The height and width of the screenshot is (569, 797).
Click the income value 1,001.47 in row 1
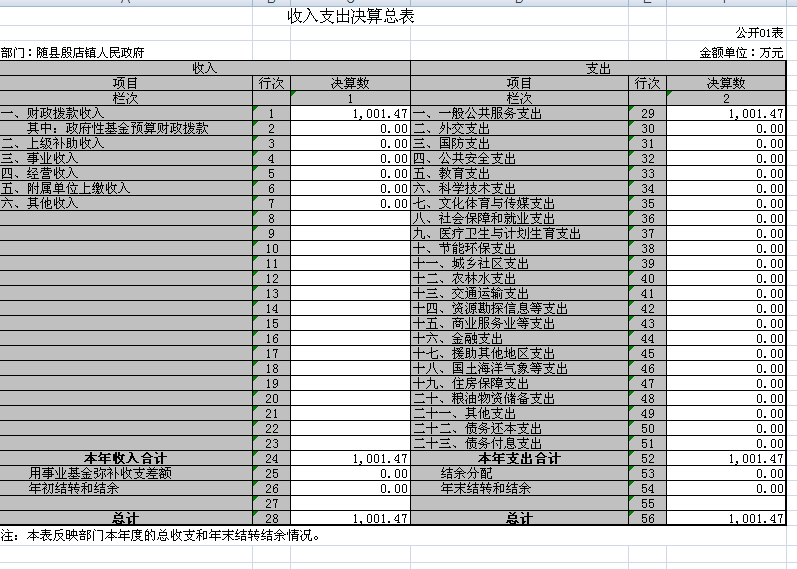tap(350, 113)
